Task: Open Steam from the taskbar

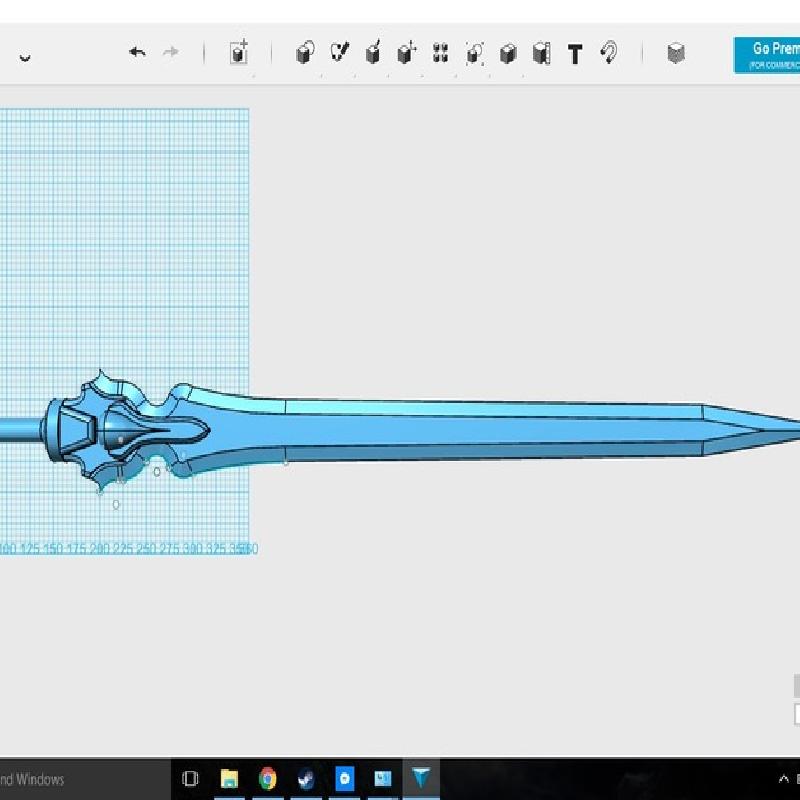Action: point(306,779)
